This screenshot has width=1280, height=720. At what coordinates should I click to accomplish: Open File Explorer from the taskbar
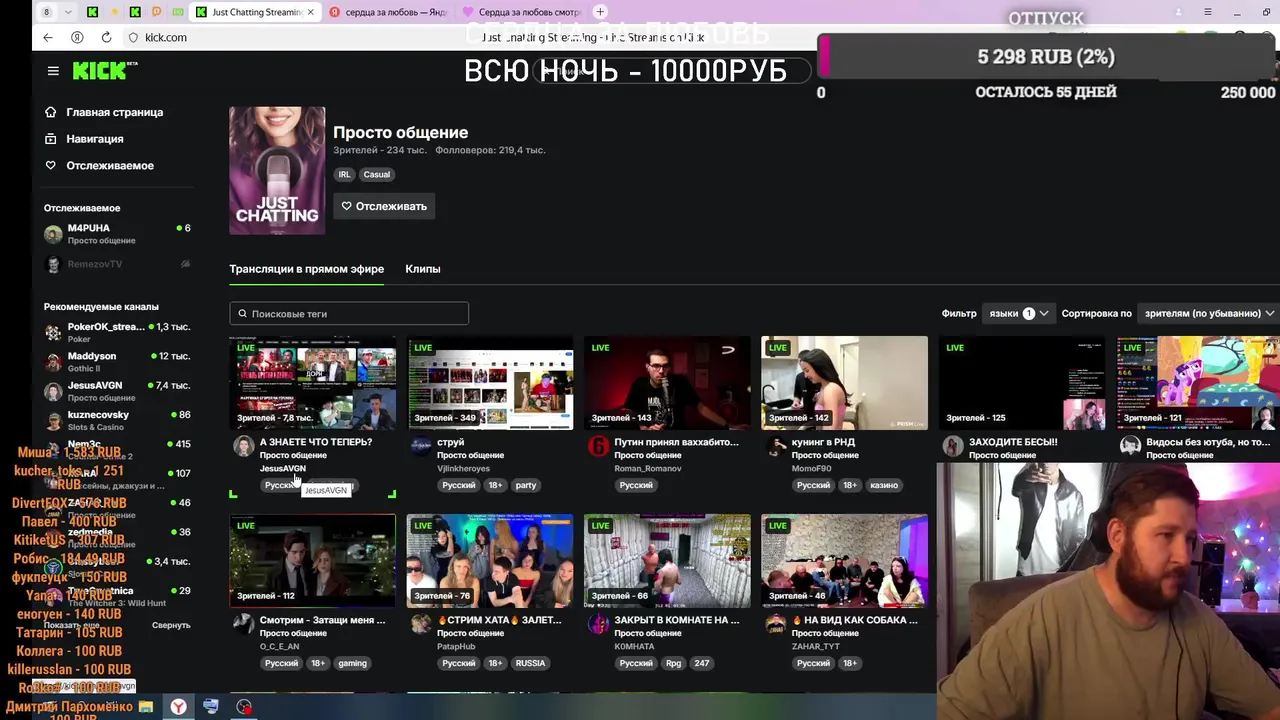click(x=146, y=707)
